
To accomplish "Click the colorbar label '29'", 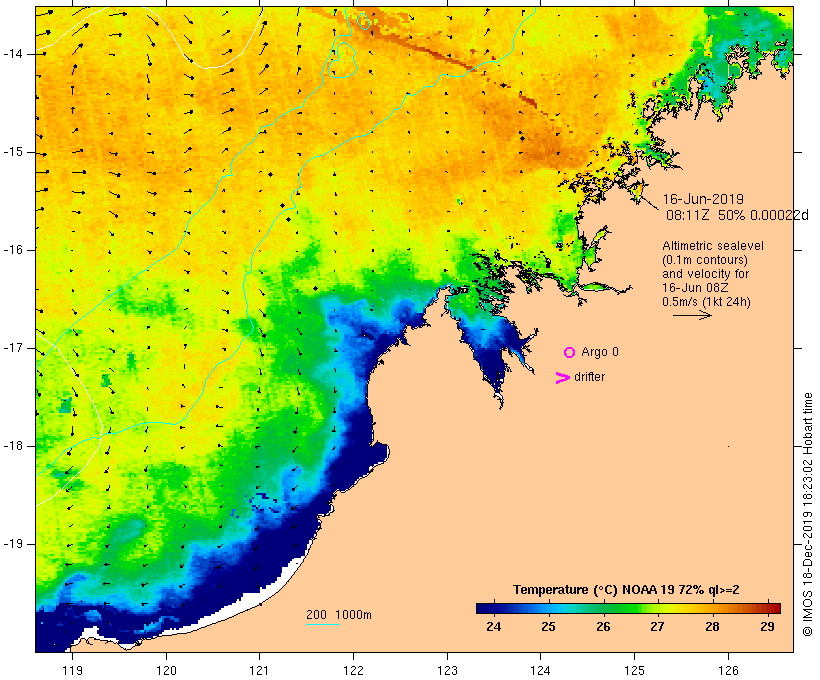I will click(767, 626).
